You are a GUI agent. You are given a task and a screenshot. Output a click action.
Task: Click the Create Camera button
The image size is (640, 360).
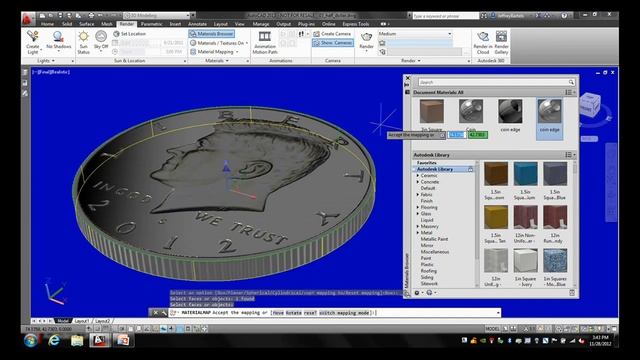tap(332, 34)
